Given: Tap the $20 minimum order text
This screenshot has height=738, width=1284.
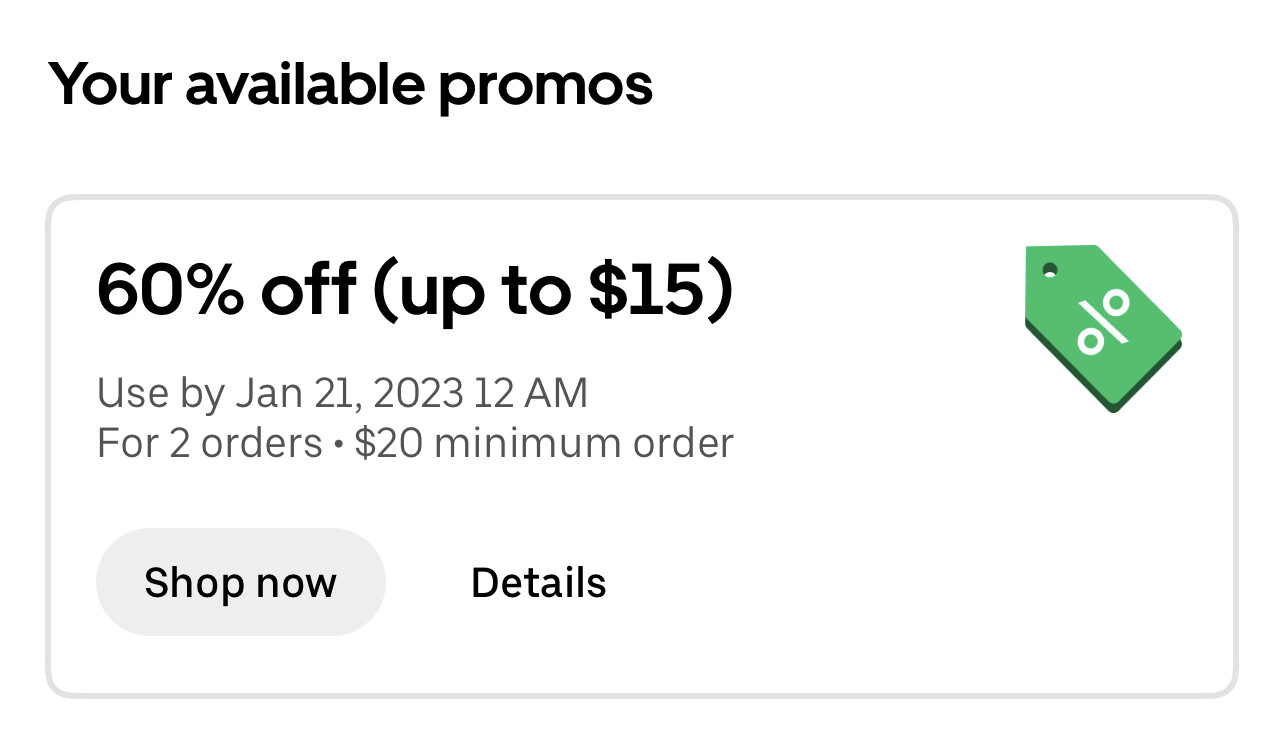Looking at the screenshot, I should coord(544,443).
